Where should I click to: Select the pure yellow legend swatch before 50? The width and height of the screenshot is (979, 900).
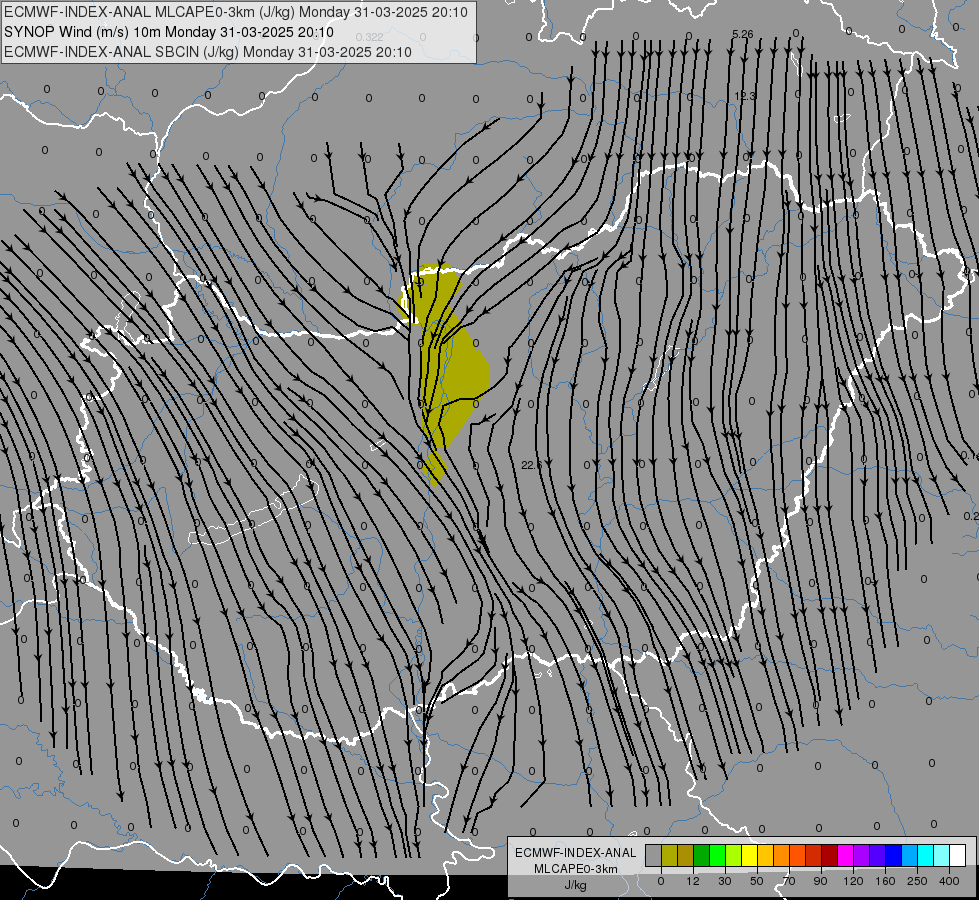pyautogui.click(x=749, y=856)
